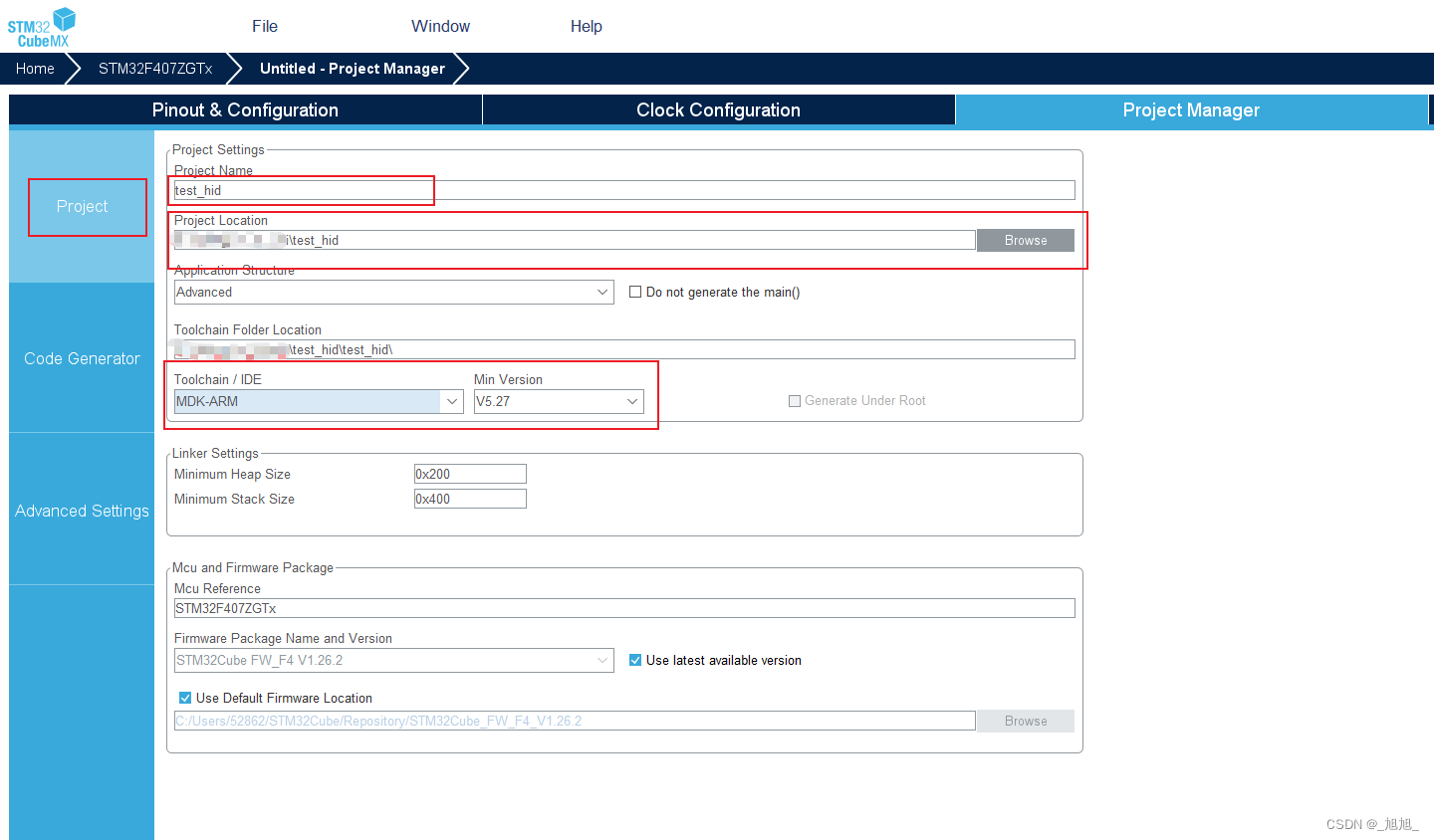Open the Min Version dropdown

tap(559, 401)
